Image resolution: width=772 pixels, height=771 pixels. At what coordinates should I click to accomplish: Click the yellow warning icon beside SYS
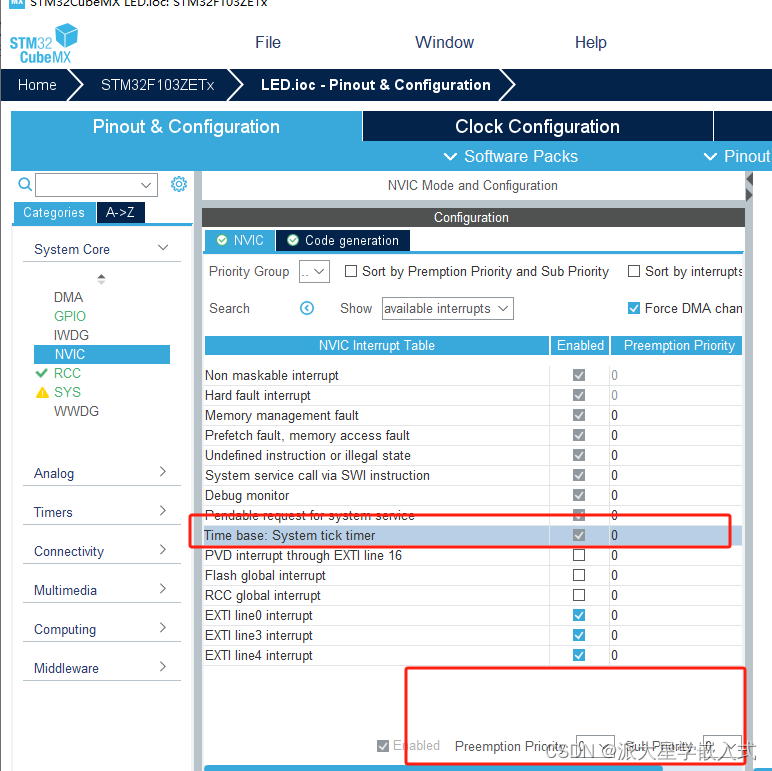pos(42,392)
